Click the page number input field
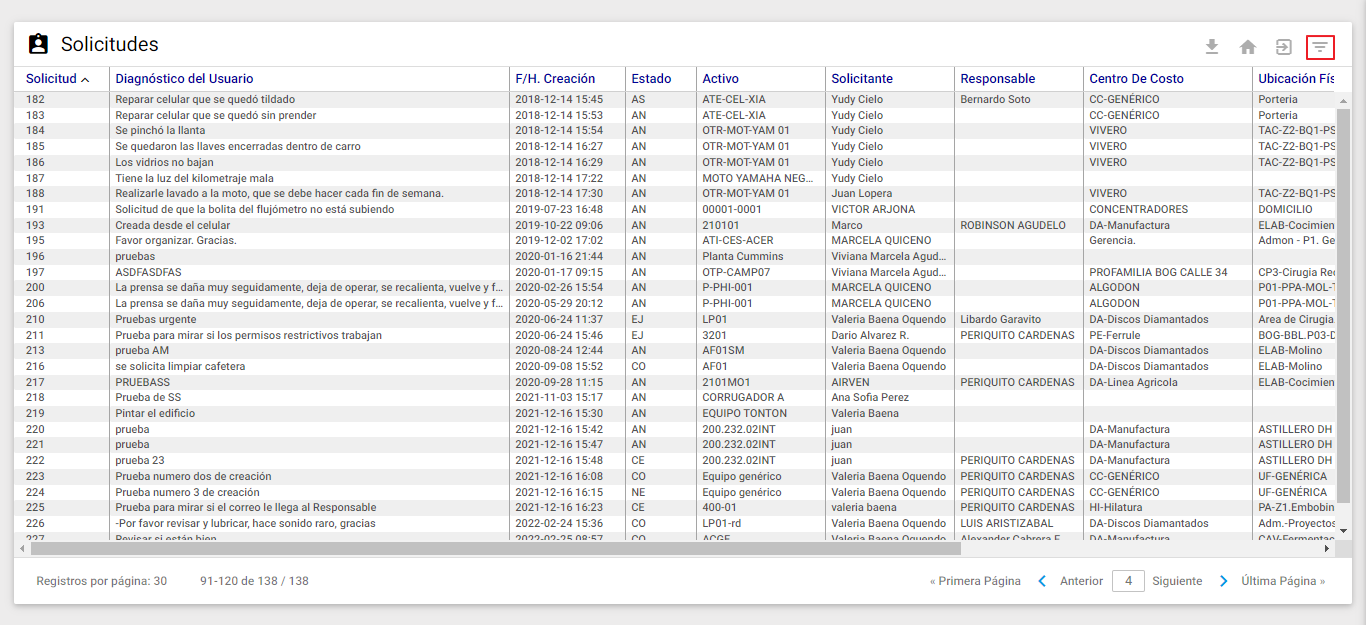This screenshot has width=1366, height=625. pyautogui.click(x=1128, y=581)
